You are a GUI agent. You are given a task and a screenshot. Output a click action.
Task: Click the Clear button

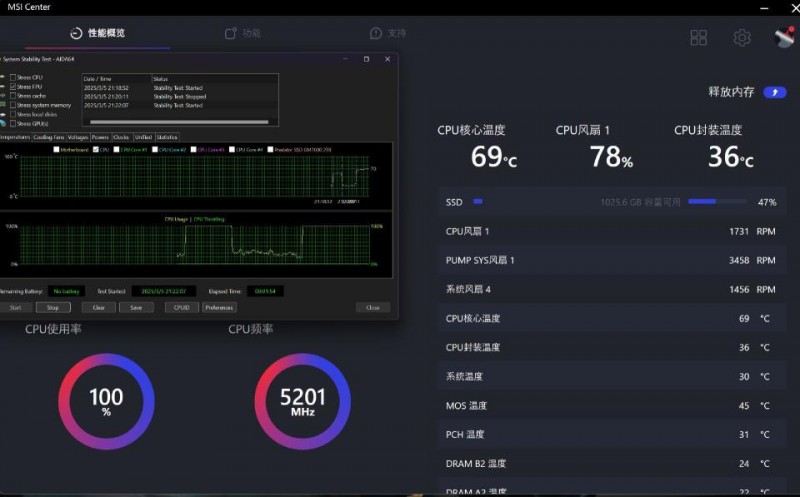point(98,307)
